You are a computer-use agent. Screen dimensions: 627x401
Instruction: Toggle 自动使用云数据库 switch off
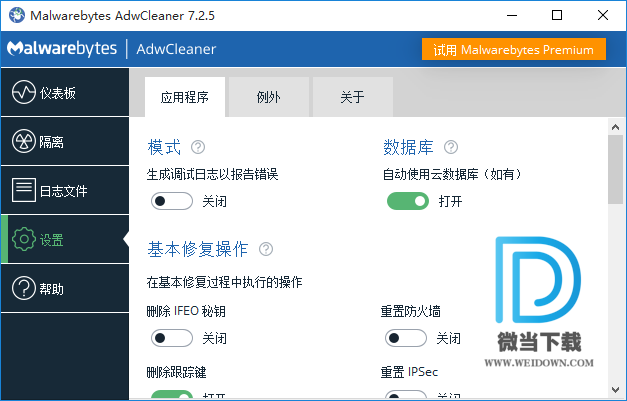coord(408,201)
